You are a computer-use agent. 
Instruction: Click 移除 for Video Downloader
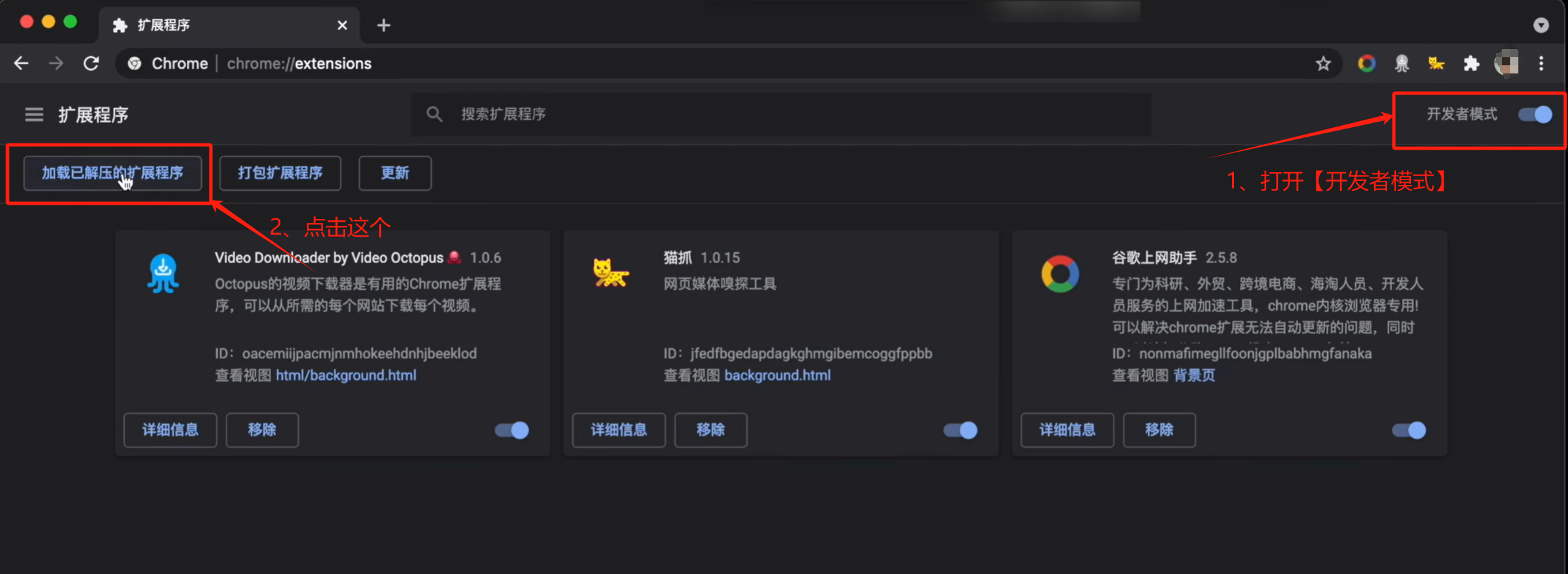click(x=262, y=430)
